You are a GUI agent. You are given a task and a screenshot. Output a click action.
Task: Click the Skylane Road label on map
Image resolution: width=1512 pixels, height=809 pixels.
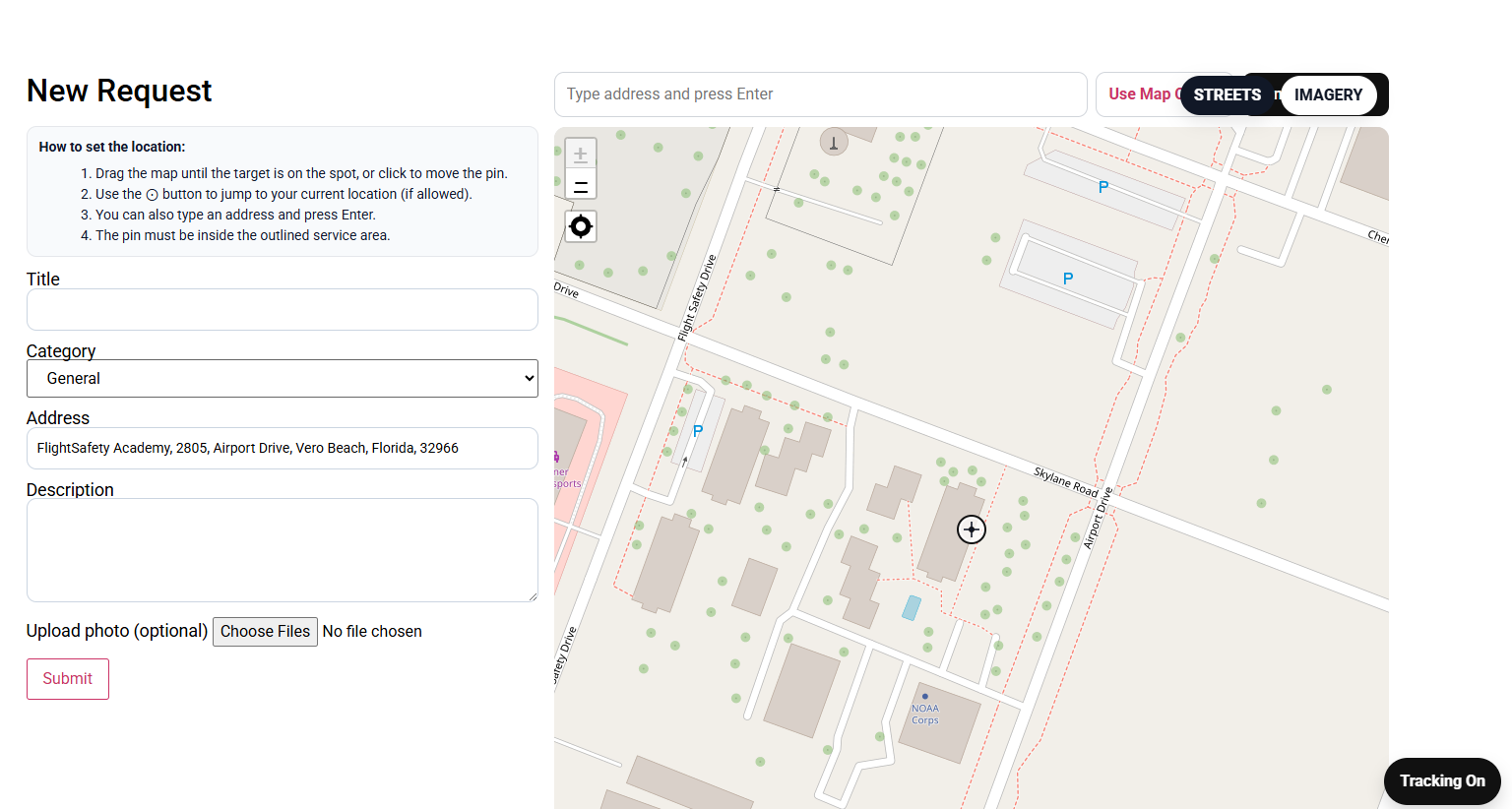[x=1065, y=482]
